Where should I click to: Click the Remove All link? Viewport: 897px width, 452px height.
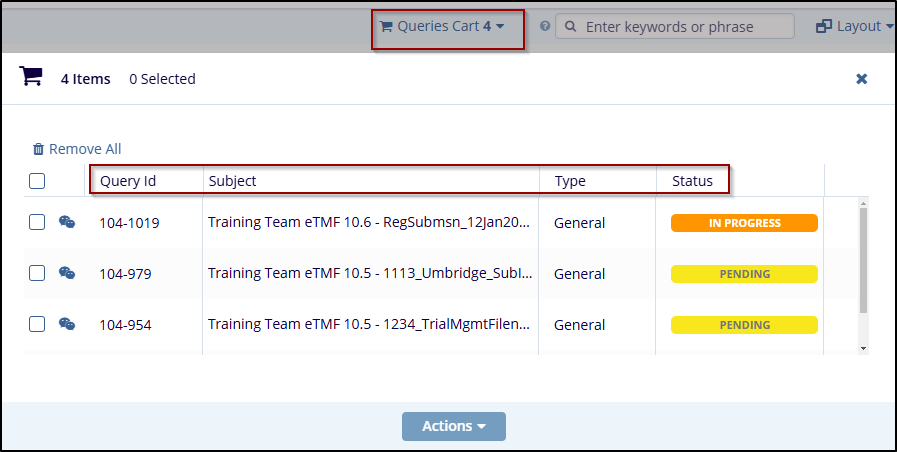(77, 149)
